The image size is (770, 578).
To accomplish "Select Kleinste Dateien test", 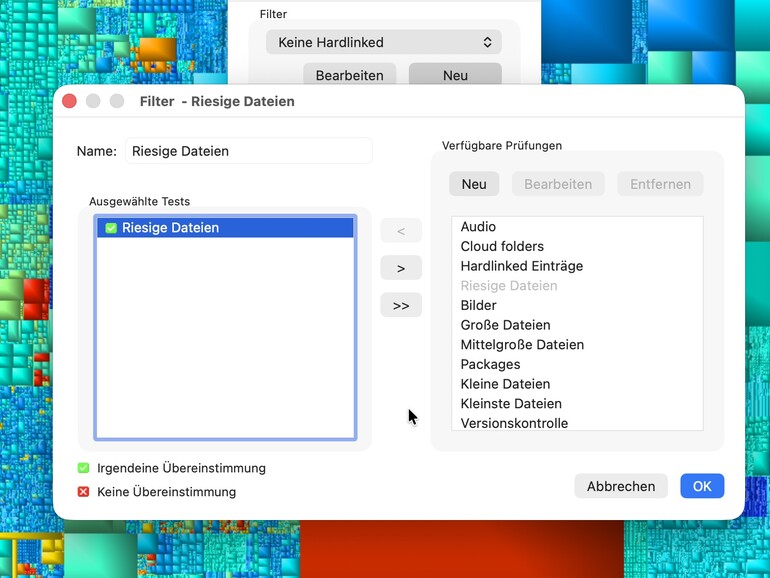I will pyautogui.click(x=577, y=403).
